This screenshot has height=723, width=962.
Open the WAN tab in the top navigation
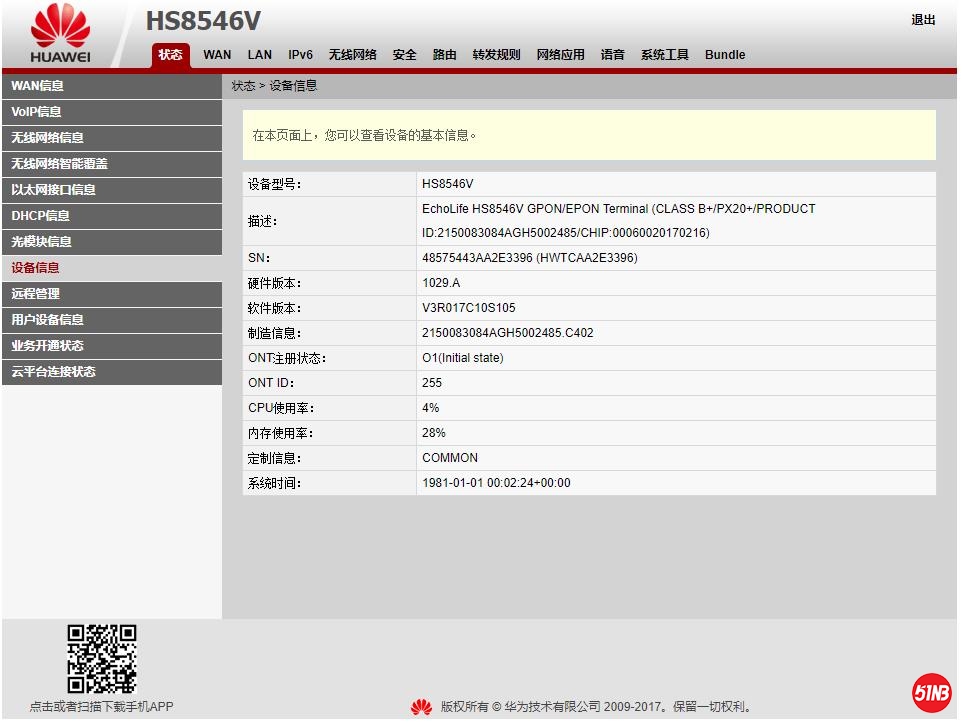[x=217, y=55]
